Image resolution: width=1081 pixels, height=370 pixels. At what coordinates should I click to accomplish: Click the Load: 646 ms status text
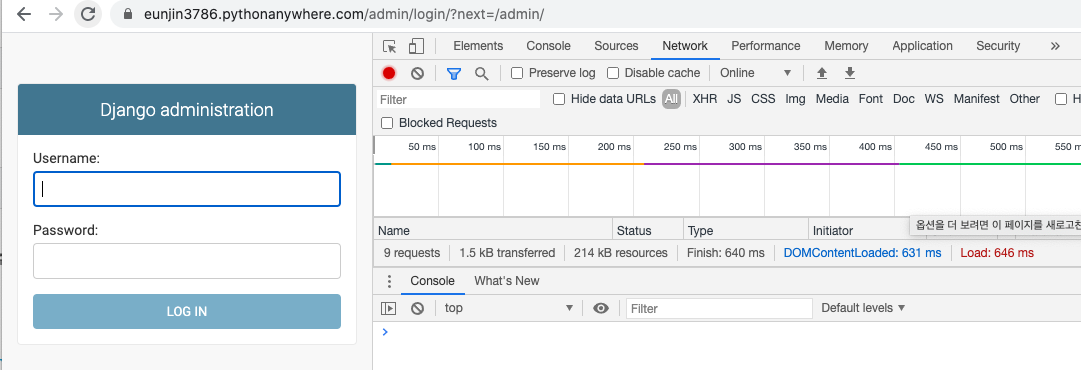pos(997,253)
